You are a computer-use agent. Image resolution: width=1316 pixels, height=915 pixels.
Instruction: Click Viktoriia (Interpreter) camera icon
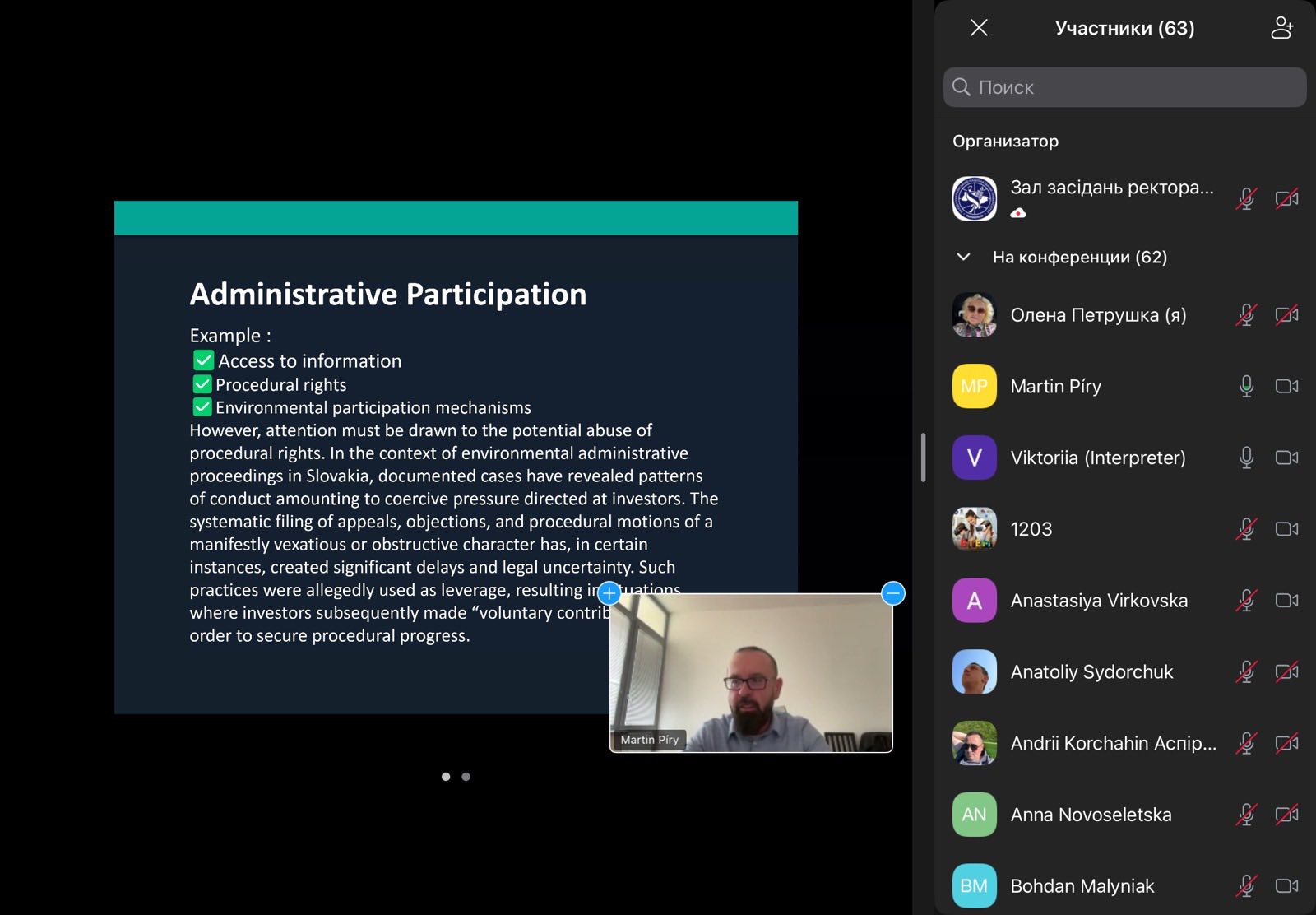[1286, 457]
